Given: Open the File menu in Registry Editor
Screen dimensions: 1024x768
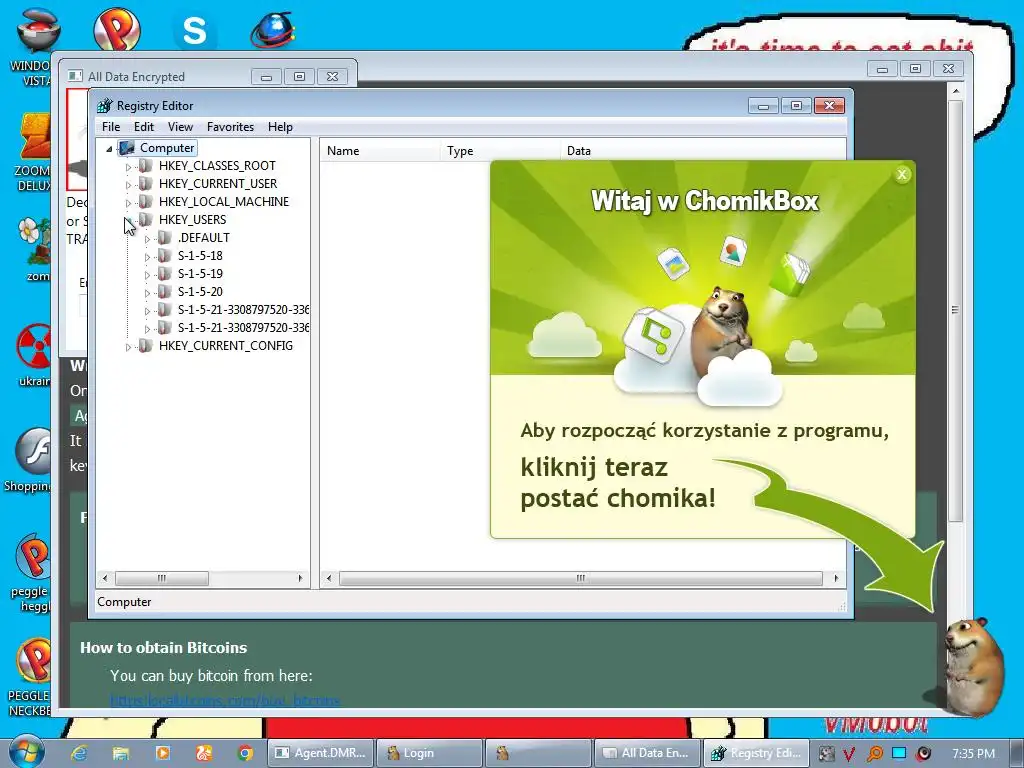Looking at the screenshot, I should (111, 127).
